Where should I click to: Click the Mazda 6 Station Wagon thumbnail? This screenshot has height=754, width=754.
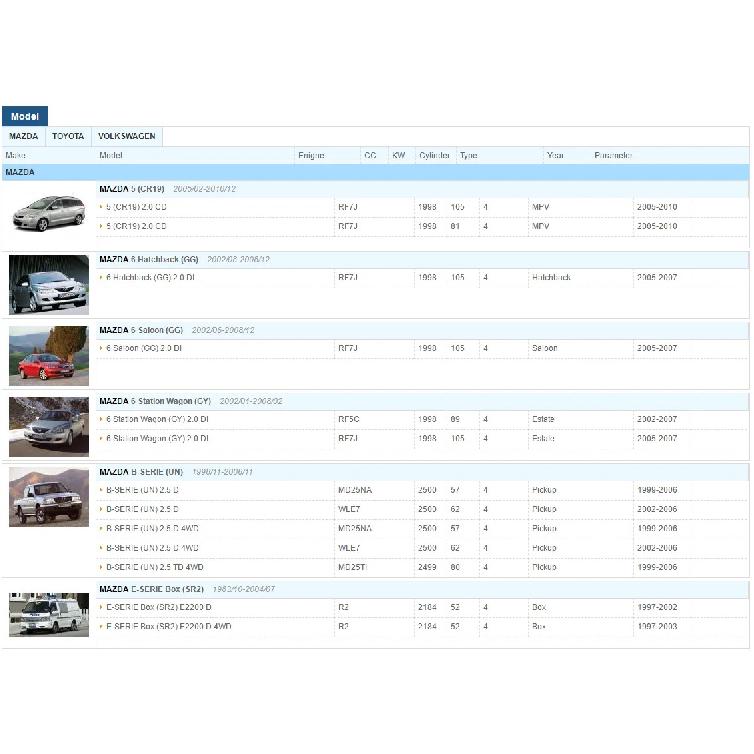coord(49,427)
